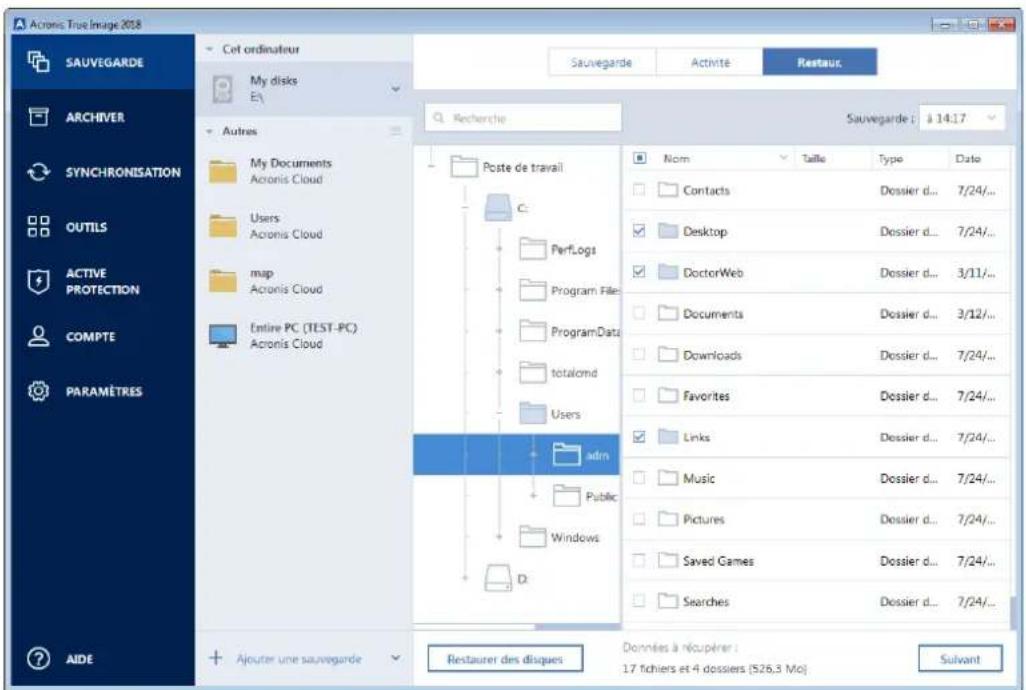Sort by the Nom column header
Image resolution: width=1026 pixels, height=690 pixels.
[x=676, y=158]
